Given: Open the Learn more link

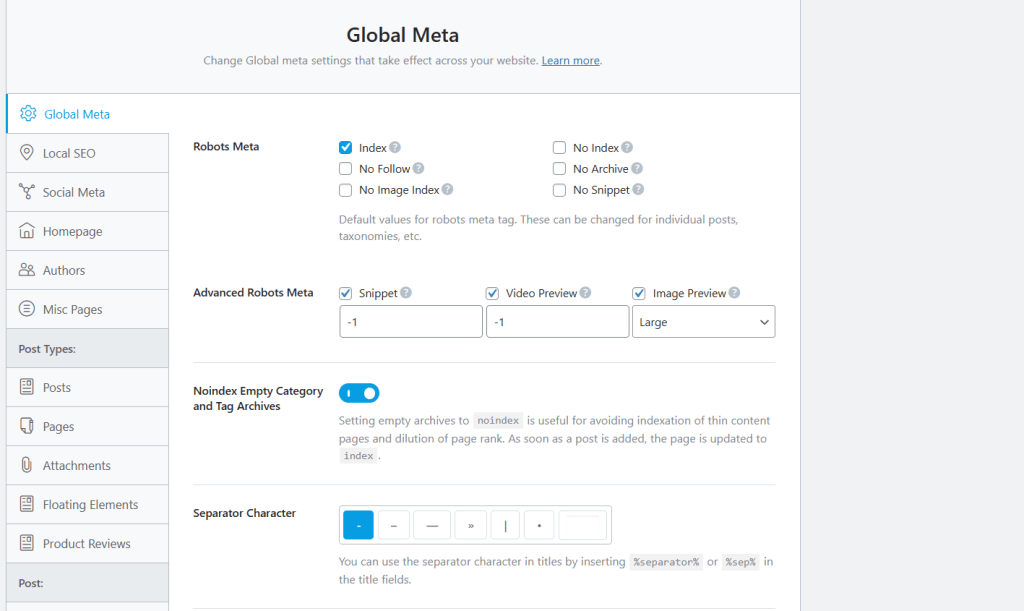Looking at the screenshot, I should 570,61.
